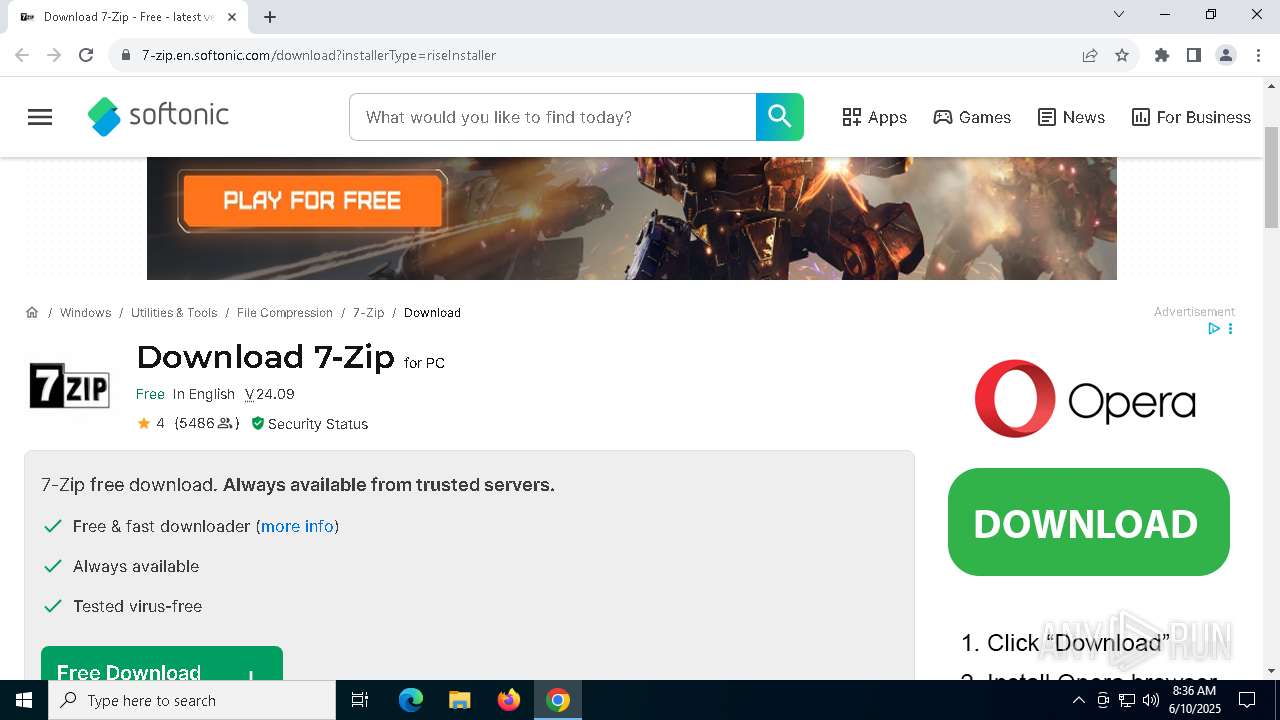Open the ad options three-dot icon
This screenshot has height=720, width=1280.
pyautogui.click(x=1230, y=329)
